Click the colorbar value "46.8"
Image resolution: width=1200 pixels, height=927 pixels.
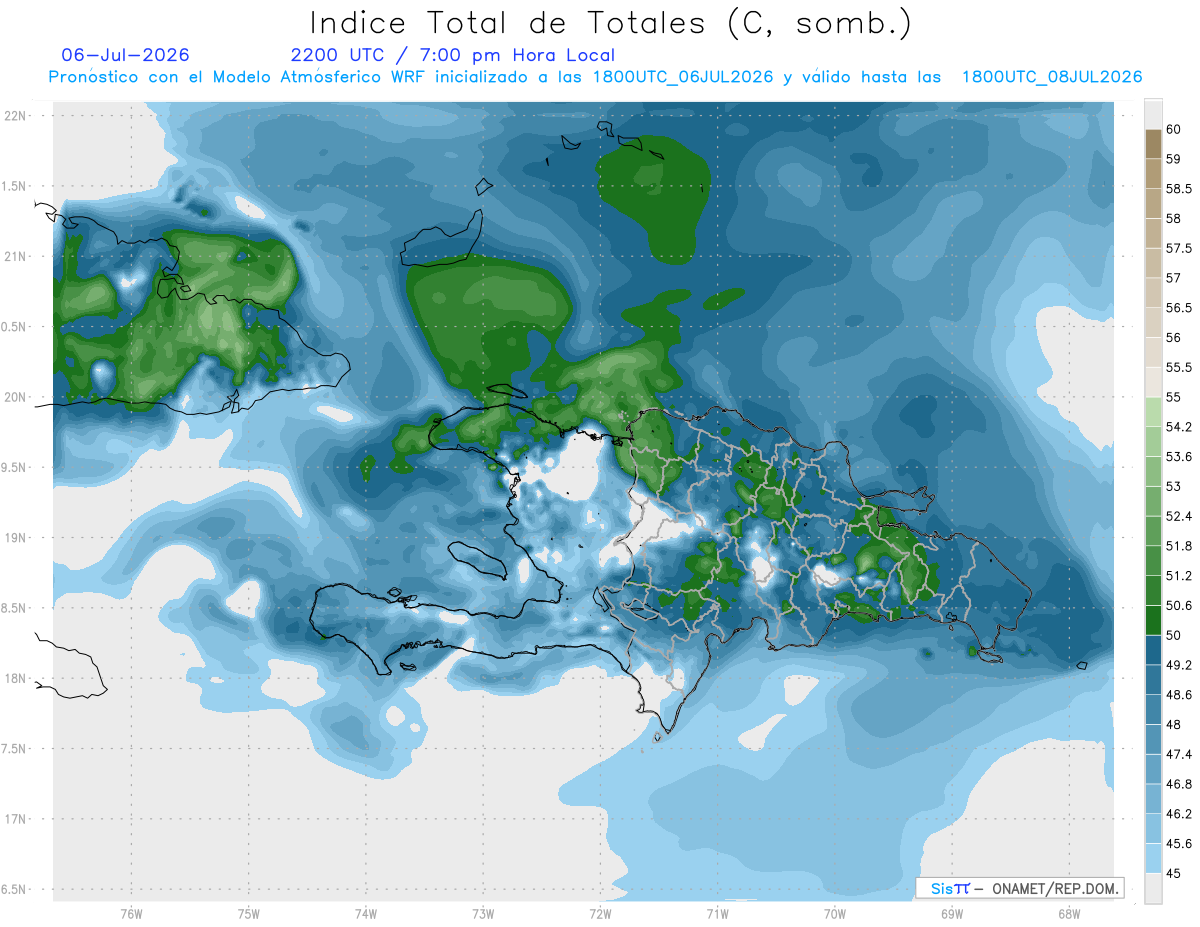point(1180,784)
